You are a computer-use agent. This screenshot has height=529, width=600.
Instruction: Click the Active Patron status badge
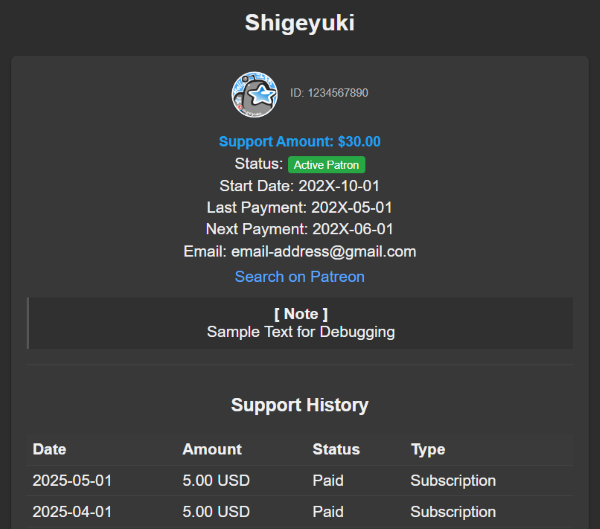[327, 164]
